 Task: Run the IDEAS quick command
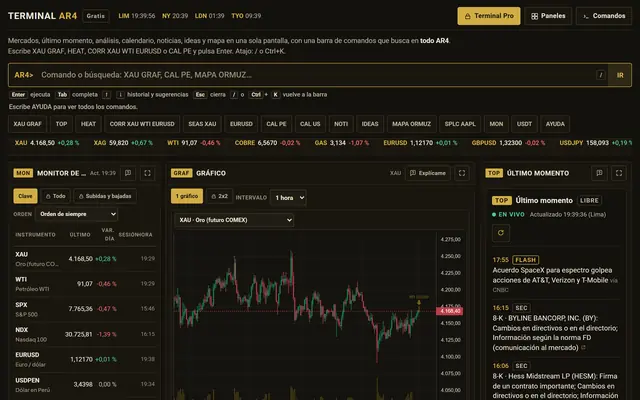(370, 124)
